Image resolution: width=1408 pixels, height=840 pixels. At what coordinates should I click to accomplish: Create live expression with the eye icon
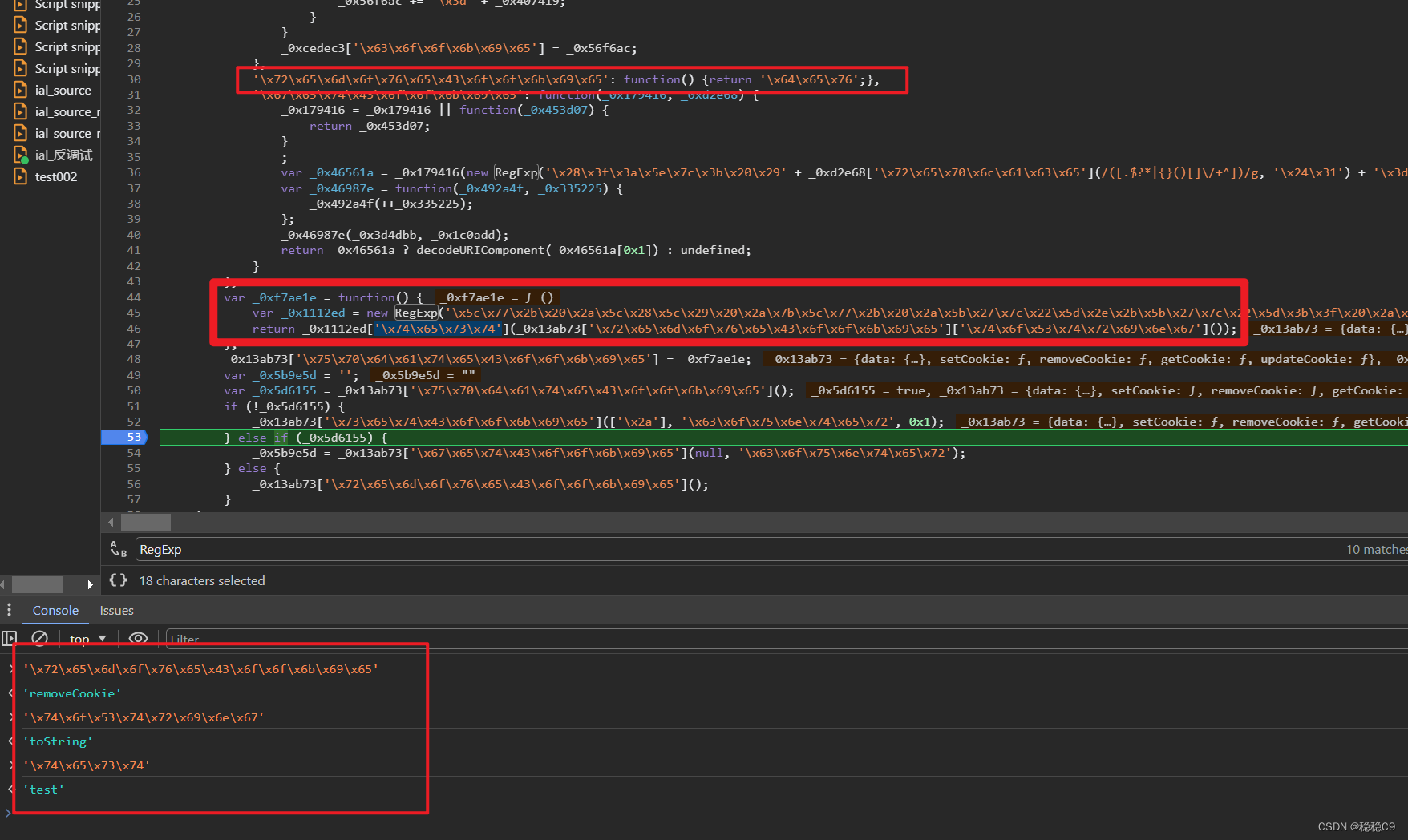[x=138, y=639]
